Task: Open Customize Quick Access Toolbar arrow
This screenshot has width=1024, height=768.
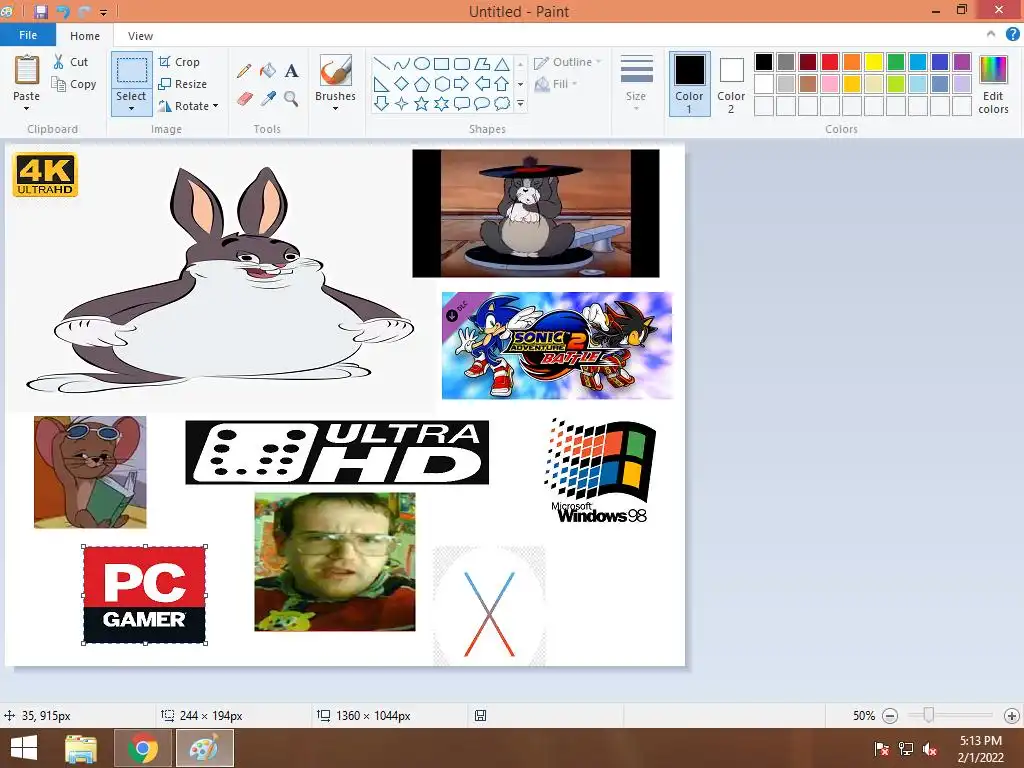Action: pyautogui.click(x=103, y=12)
